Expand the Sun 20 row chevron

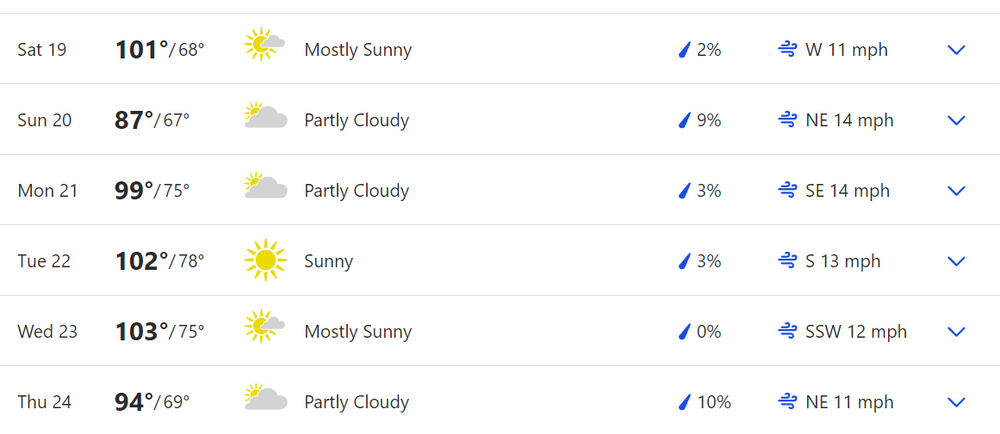956,120
